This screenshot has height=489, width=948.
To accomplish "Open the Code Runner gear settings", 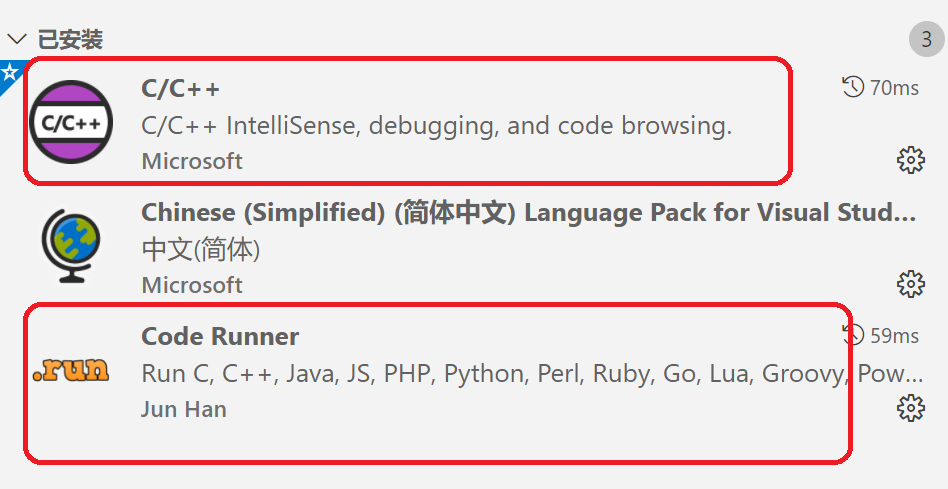I will pos(910,408).
